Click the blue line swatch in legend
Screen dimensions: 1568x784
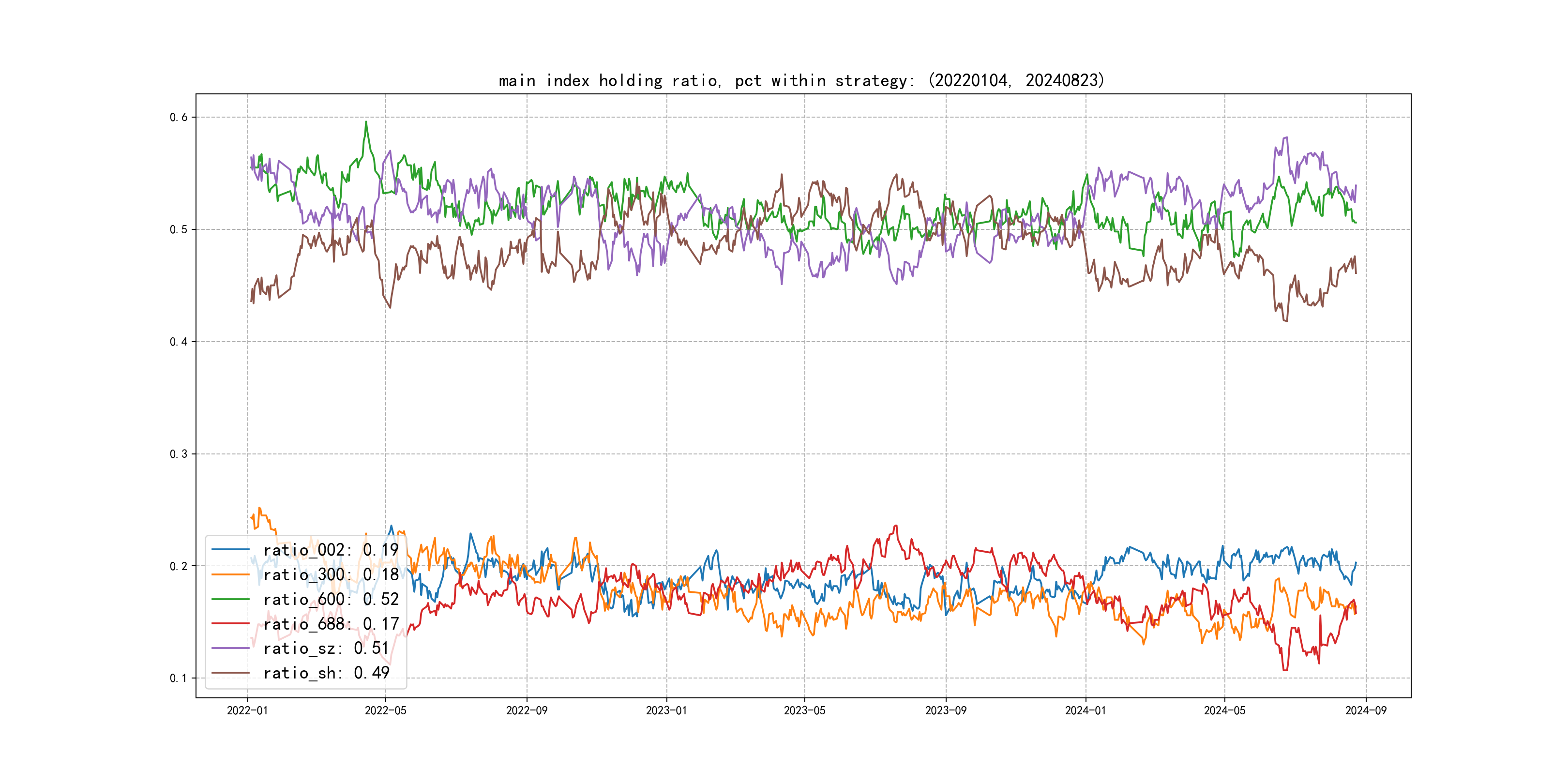pos(230,550)
